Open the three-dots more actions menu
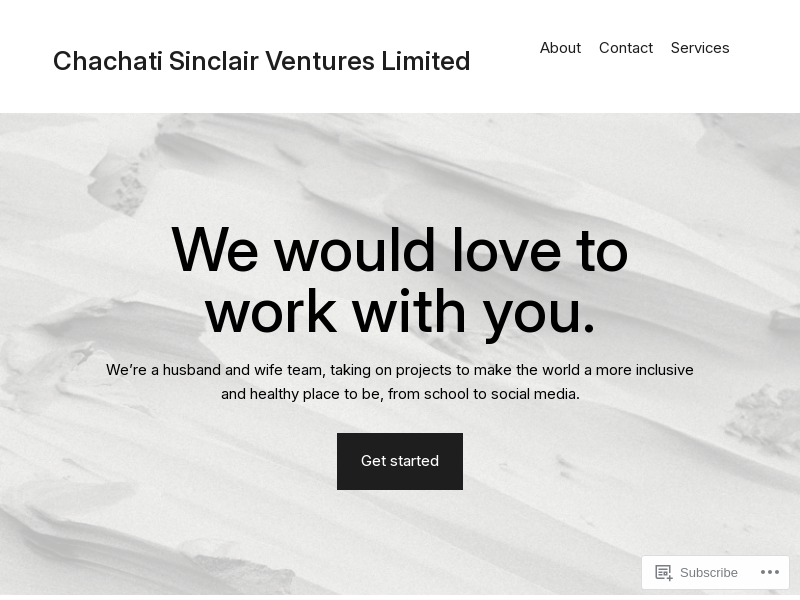 [769, 572]
